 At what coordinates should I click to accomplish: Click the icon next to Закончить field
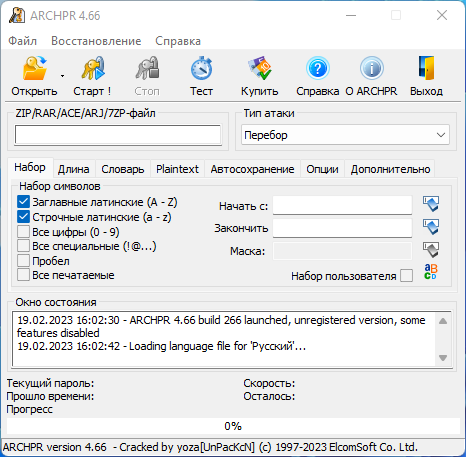[431, 227]
